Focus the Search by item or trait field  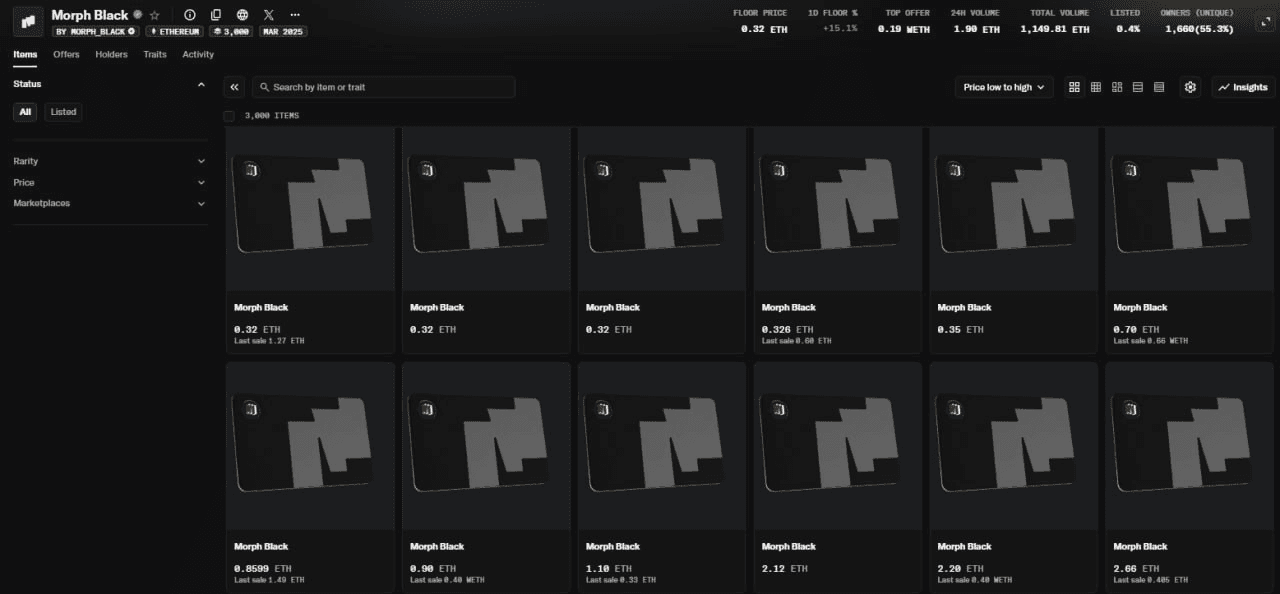coord(384,87)
